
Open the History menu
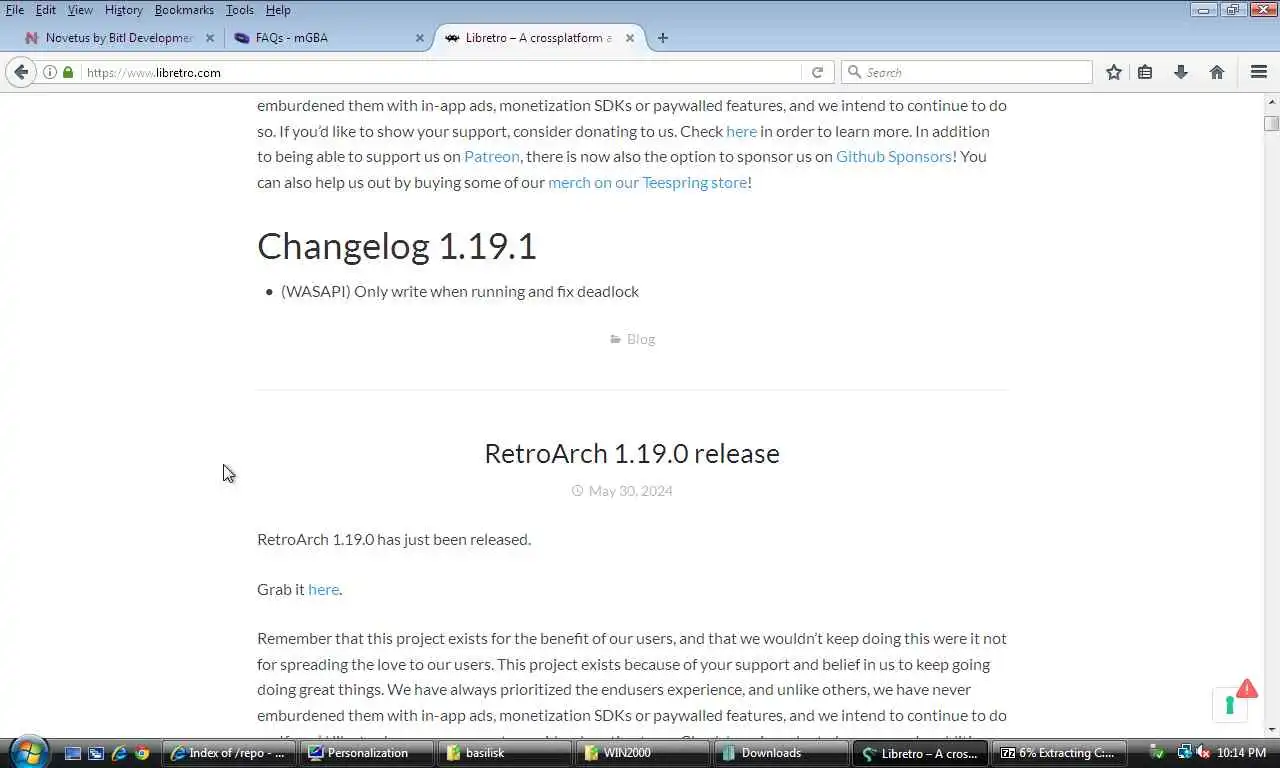click(x=124, y=10)
